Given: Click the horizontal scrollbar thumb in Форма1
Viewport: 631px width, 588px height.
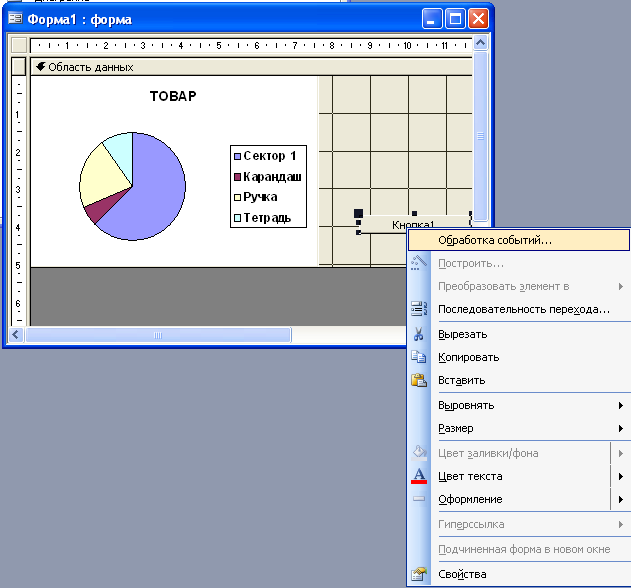Looking at the screenshot, I should point(158,335).
